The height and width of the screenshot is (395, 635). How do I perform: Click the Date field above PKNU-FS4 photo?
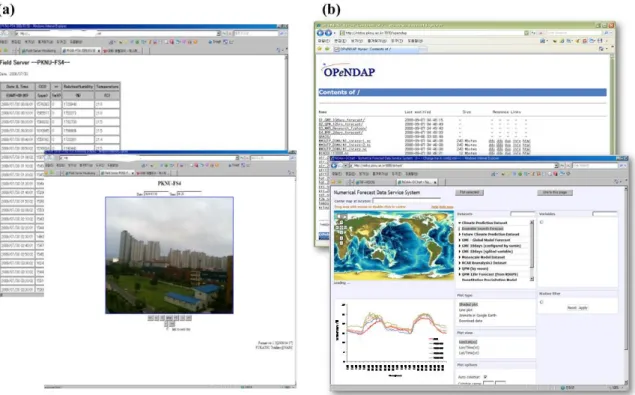(156, 194)
